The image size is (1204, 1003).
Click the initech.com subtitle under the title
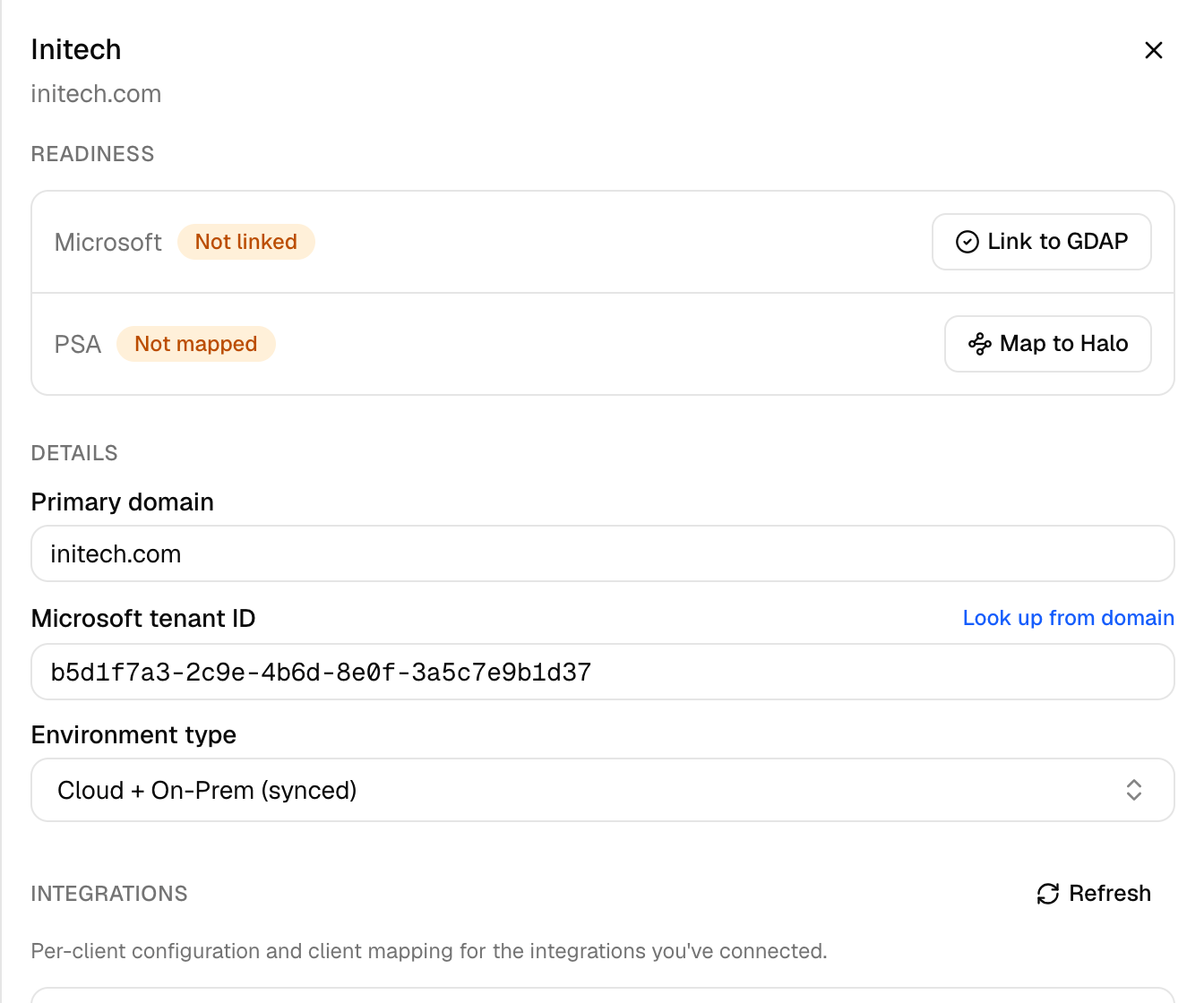click(x=96, y=94)
